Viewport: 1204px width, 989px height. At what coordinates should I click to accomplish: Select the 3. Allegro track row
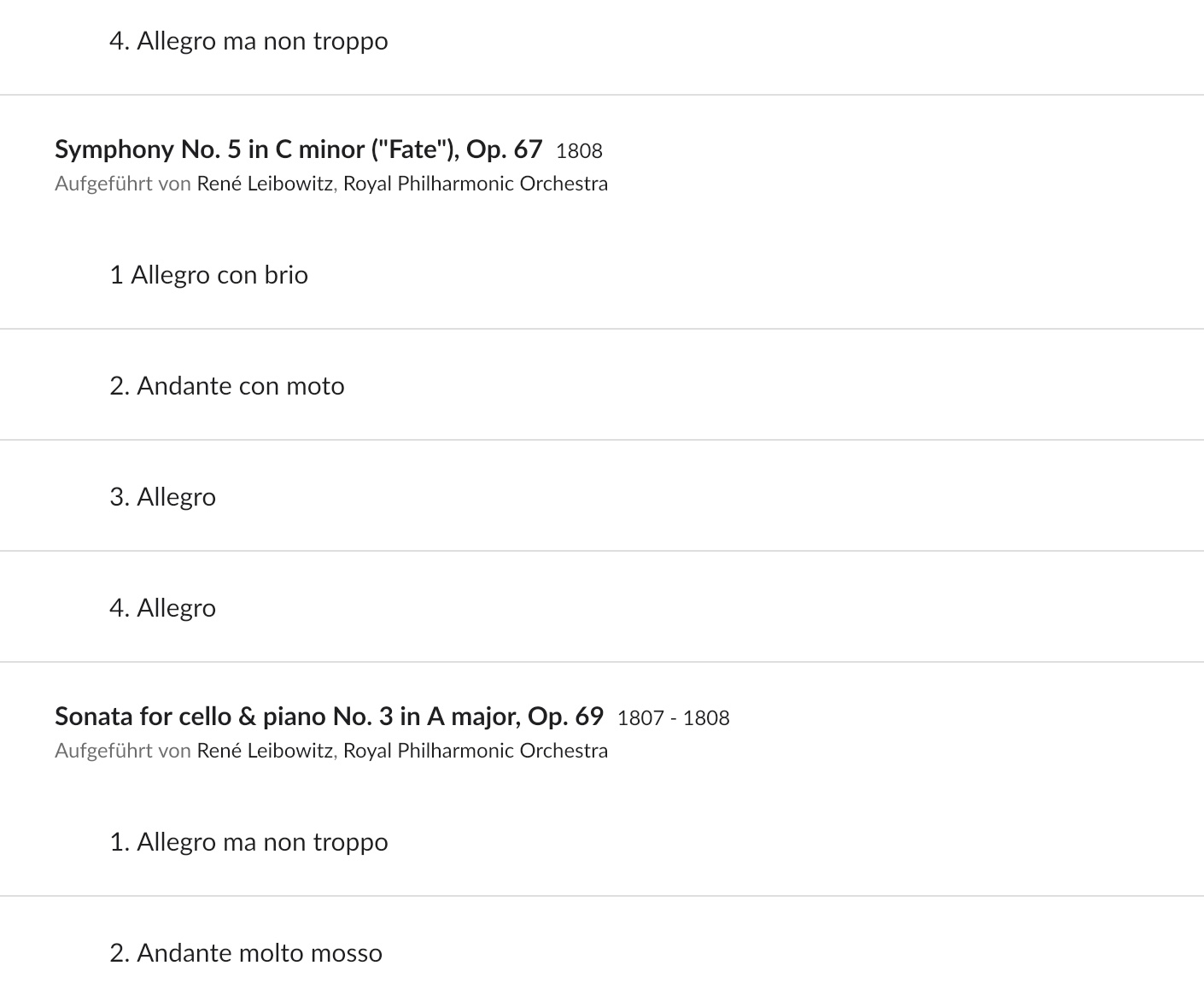(602, 496)
